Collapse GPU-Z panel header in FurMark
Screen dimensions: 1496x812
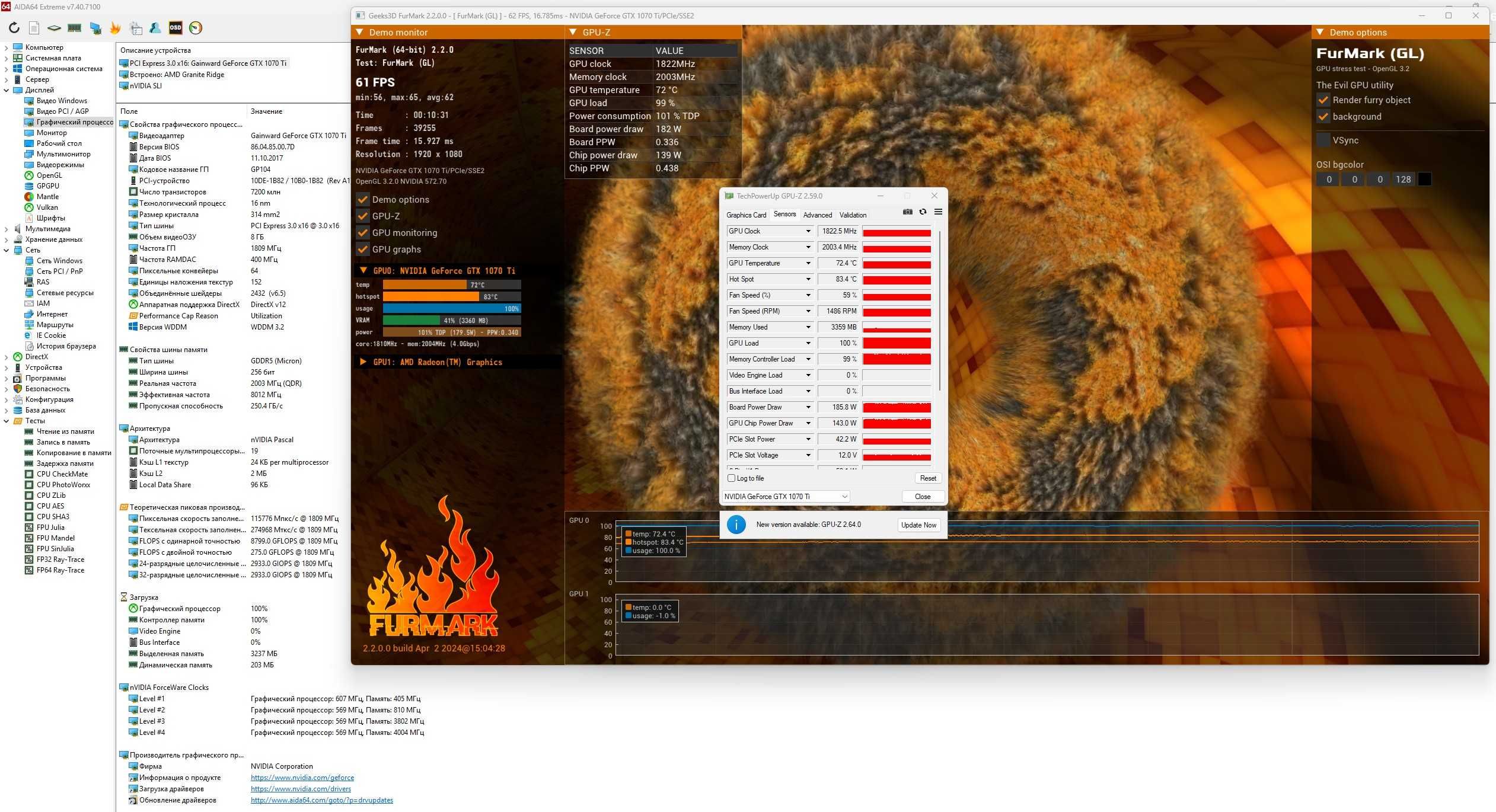(573, 33)
